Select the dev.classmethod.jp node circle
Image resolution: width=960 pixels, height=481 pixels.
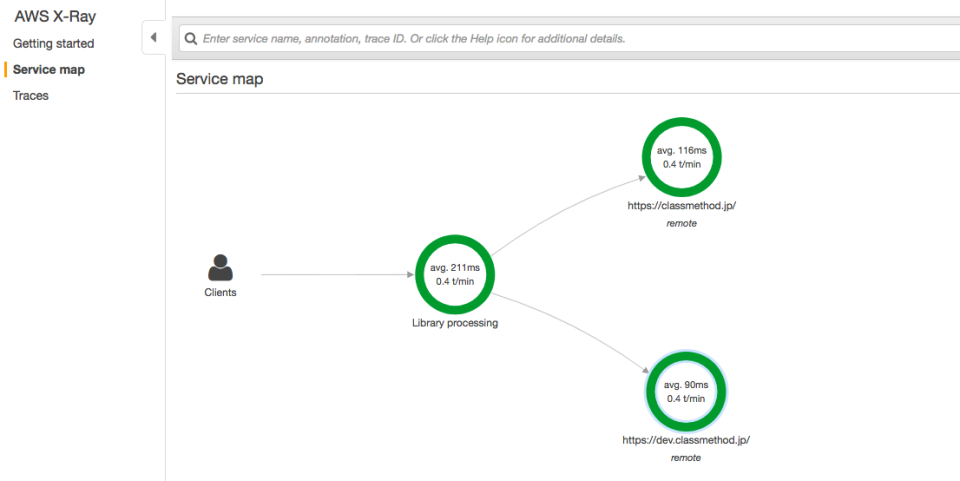pyautogui.click(x=686, y=392)
